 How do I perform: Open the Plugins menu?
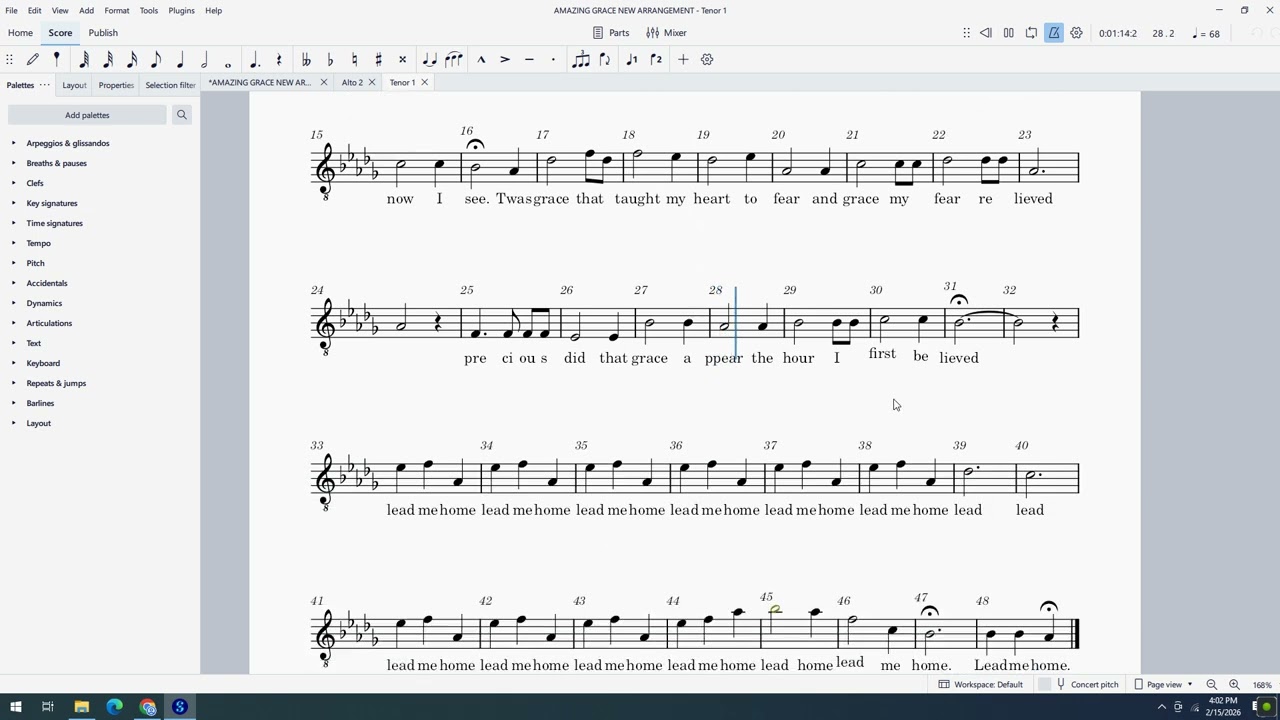click(181, 10)
